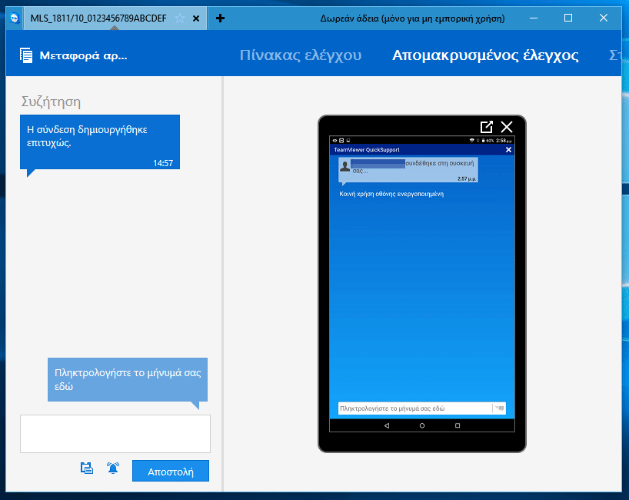
Task: Switch to Πίνακας ελέγχου tab
Action: point(300,55)
